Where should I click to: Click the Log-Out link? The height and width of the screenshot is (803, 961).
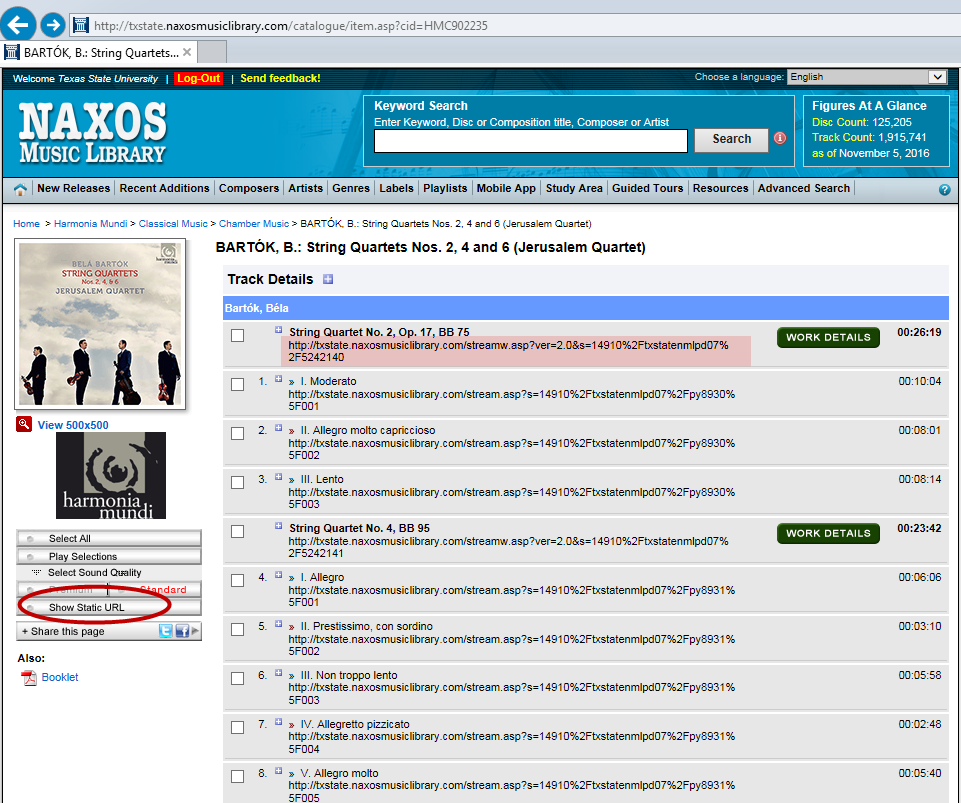(x=199, y=78)
